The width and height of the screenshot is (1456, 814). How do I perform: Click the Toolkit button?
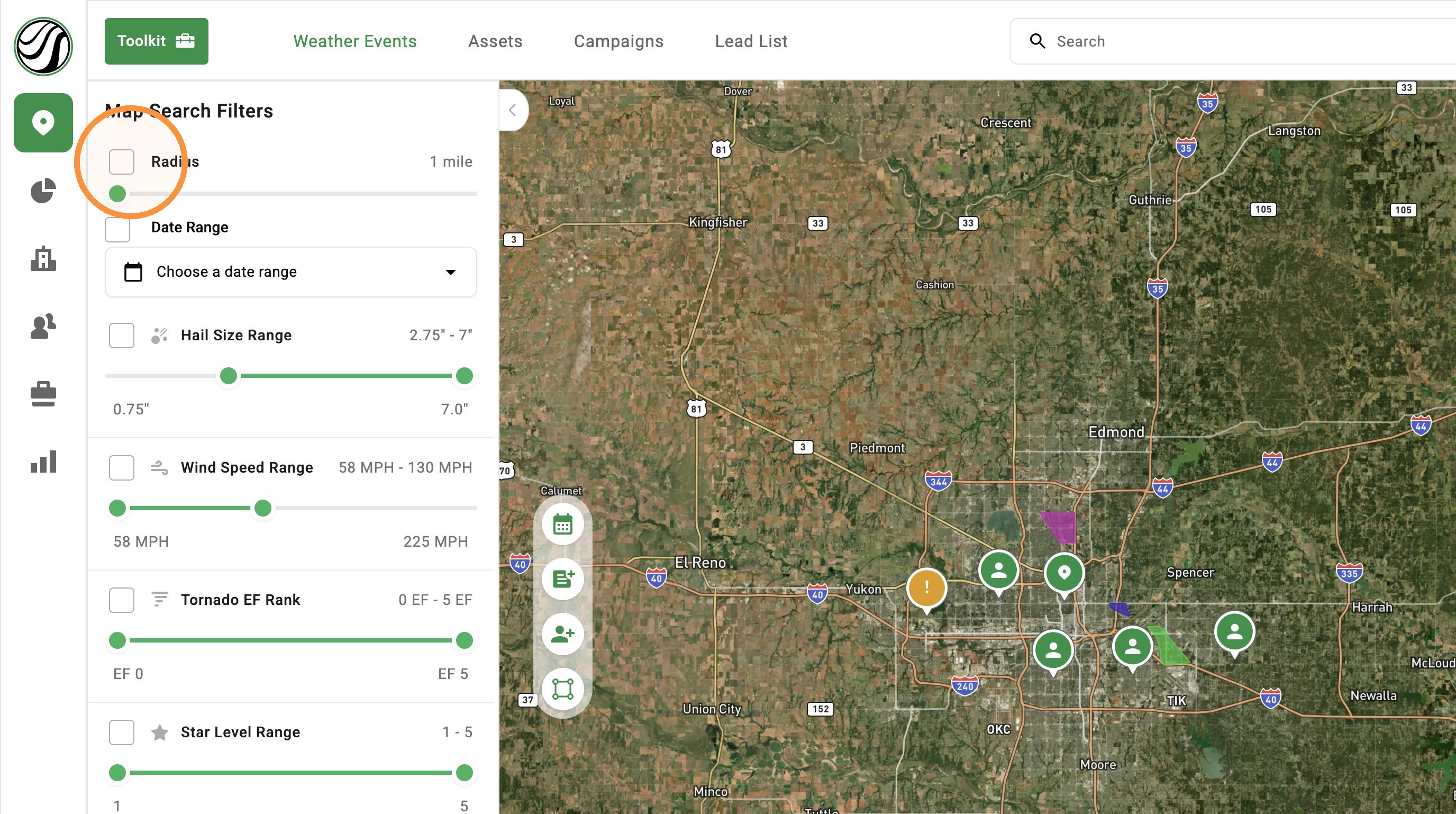pyautogui.click(x=156, y=41)
